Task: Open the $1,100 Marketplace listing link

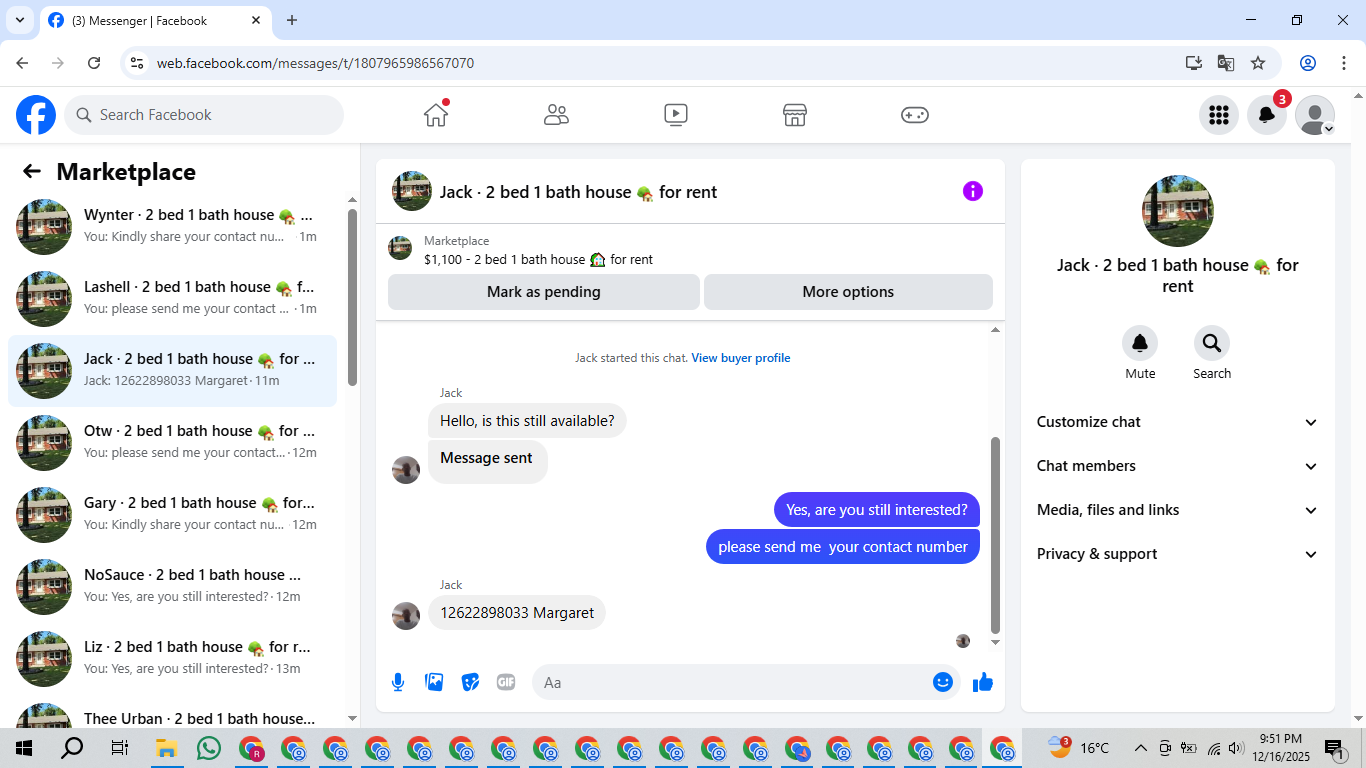Action: tap(538, 259)
